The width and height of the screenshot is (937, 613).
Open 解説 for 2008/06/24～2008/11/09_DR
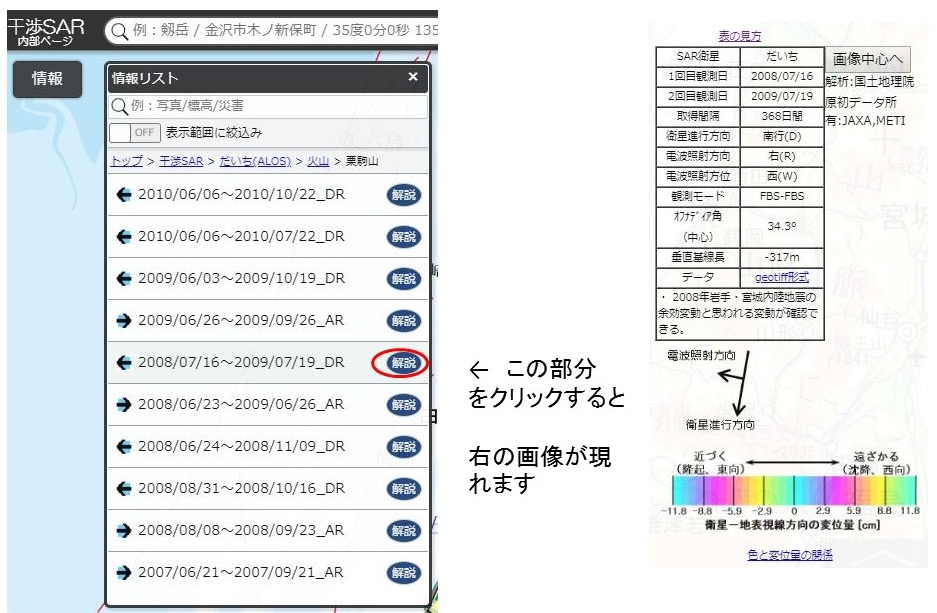403,446
